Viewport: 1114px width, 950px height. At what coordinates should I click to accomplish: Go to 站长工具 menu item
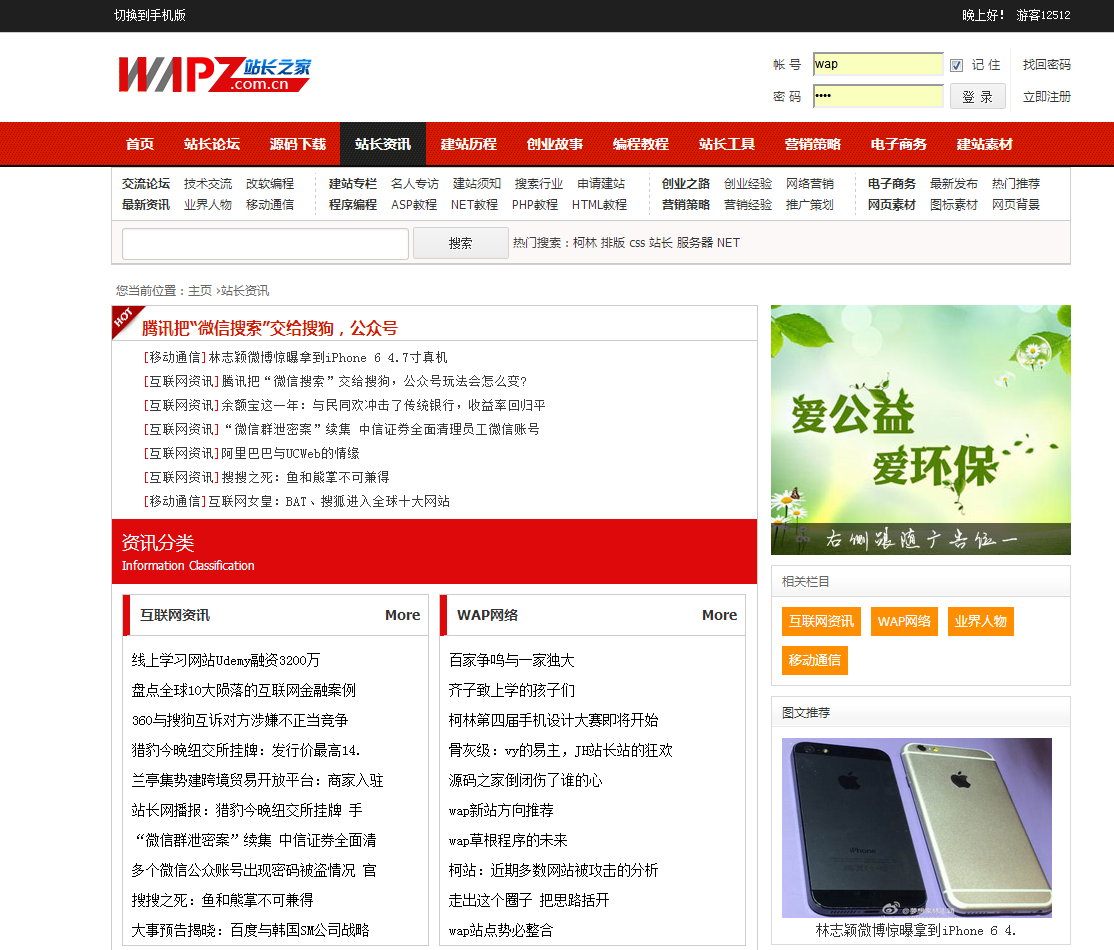(727, 144)
